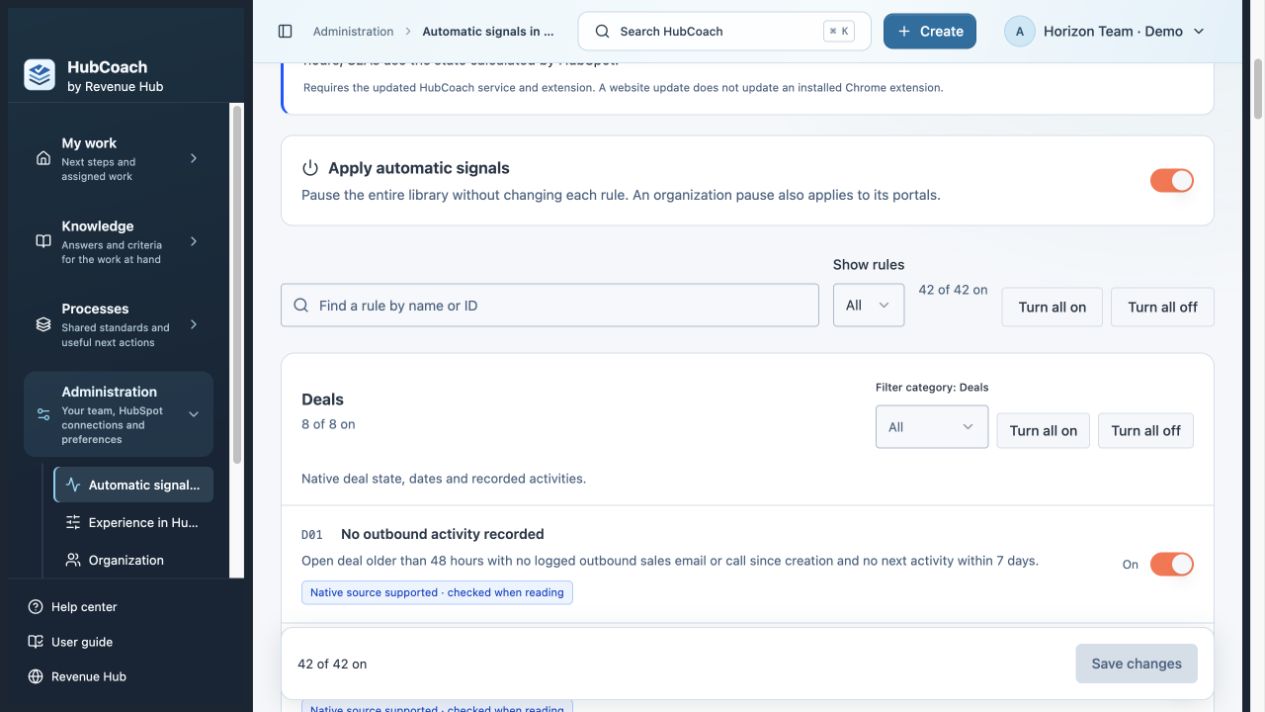
Task: Click the Knowledge book icon
Action: tap(43, 241)
